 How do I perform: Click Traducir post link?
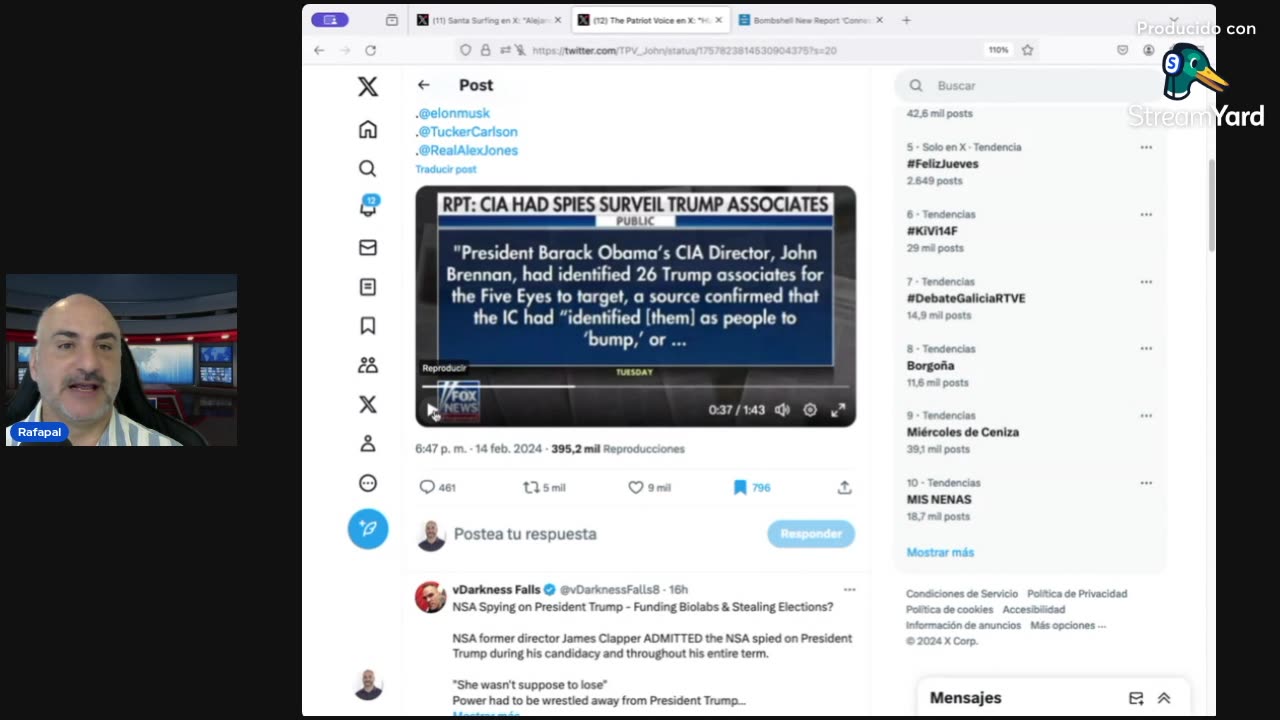[446, 169]
